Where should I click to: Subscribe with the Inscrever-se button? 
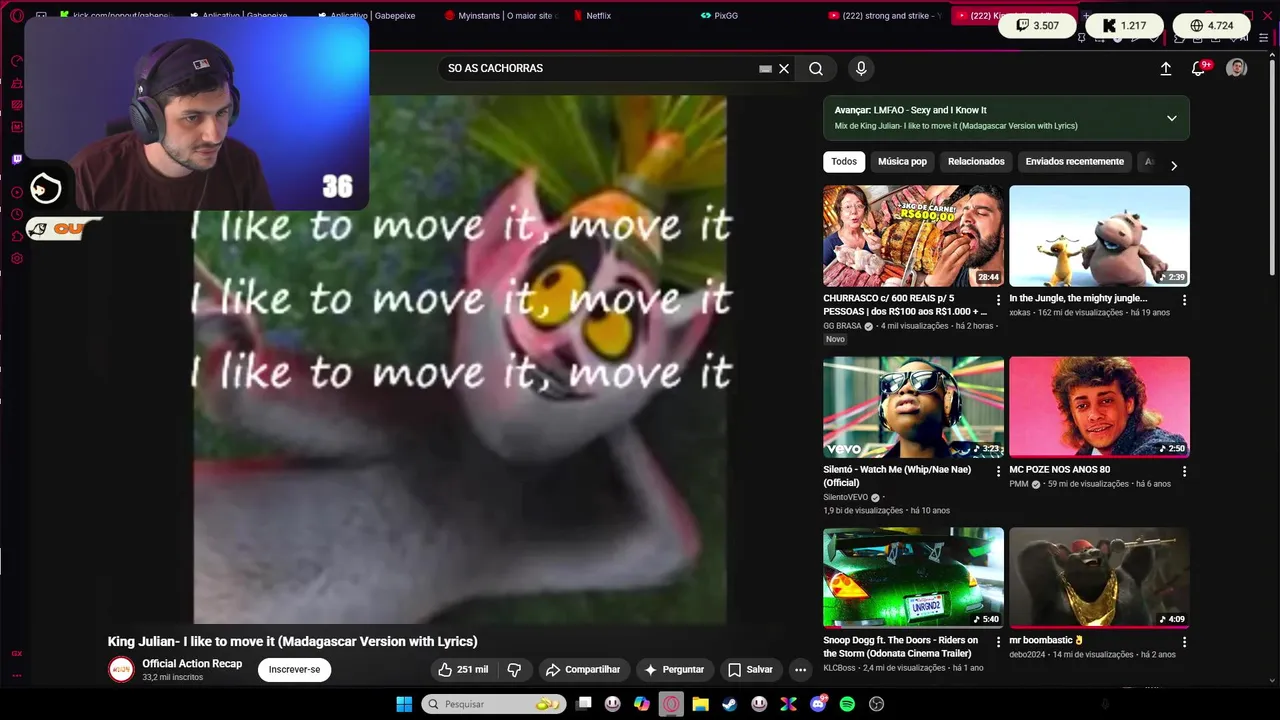(x=294, y=670)
